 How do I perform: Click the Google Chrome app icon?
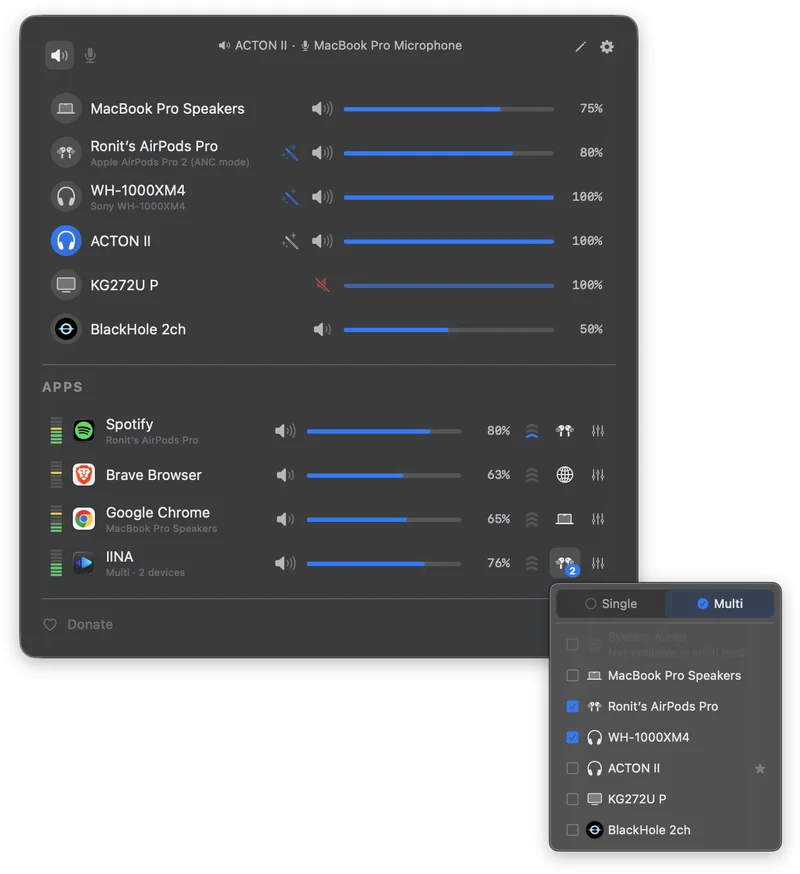point(84,519)
